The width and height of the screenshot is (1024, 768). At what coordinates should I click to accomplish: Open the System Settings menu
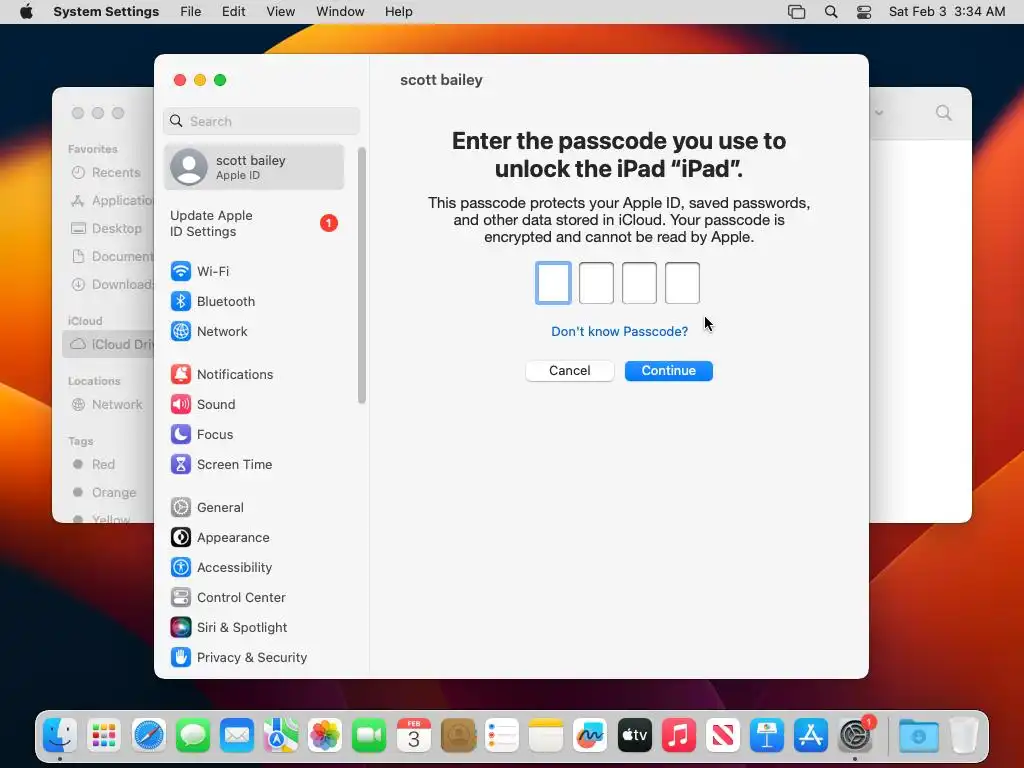pyautogui.click(x=106, y=12)
